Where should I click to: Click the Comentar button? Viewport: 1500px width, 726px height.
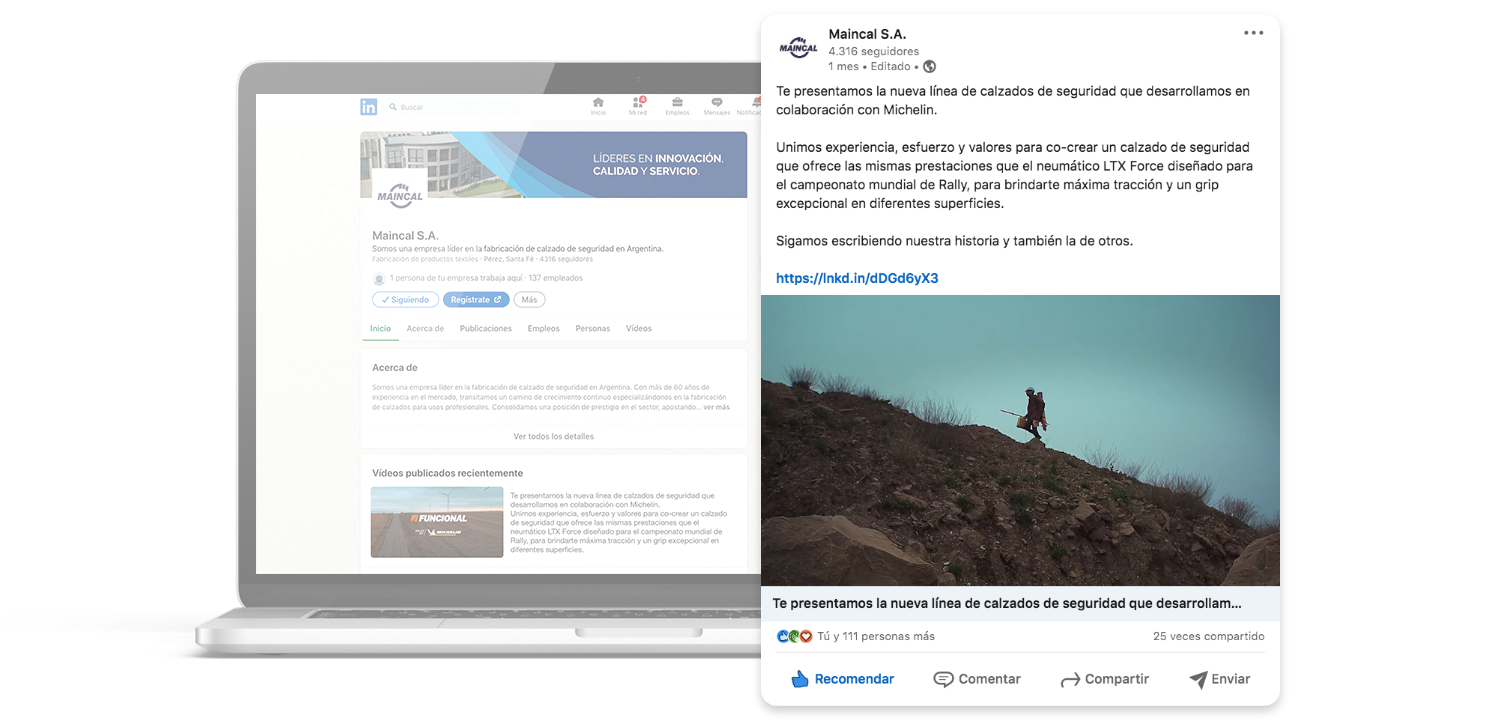coord(977,679)
